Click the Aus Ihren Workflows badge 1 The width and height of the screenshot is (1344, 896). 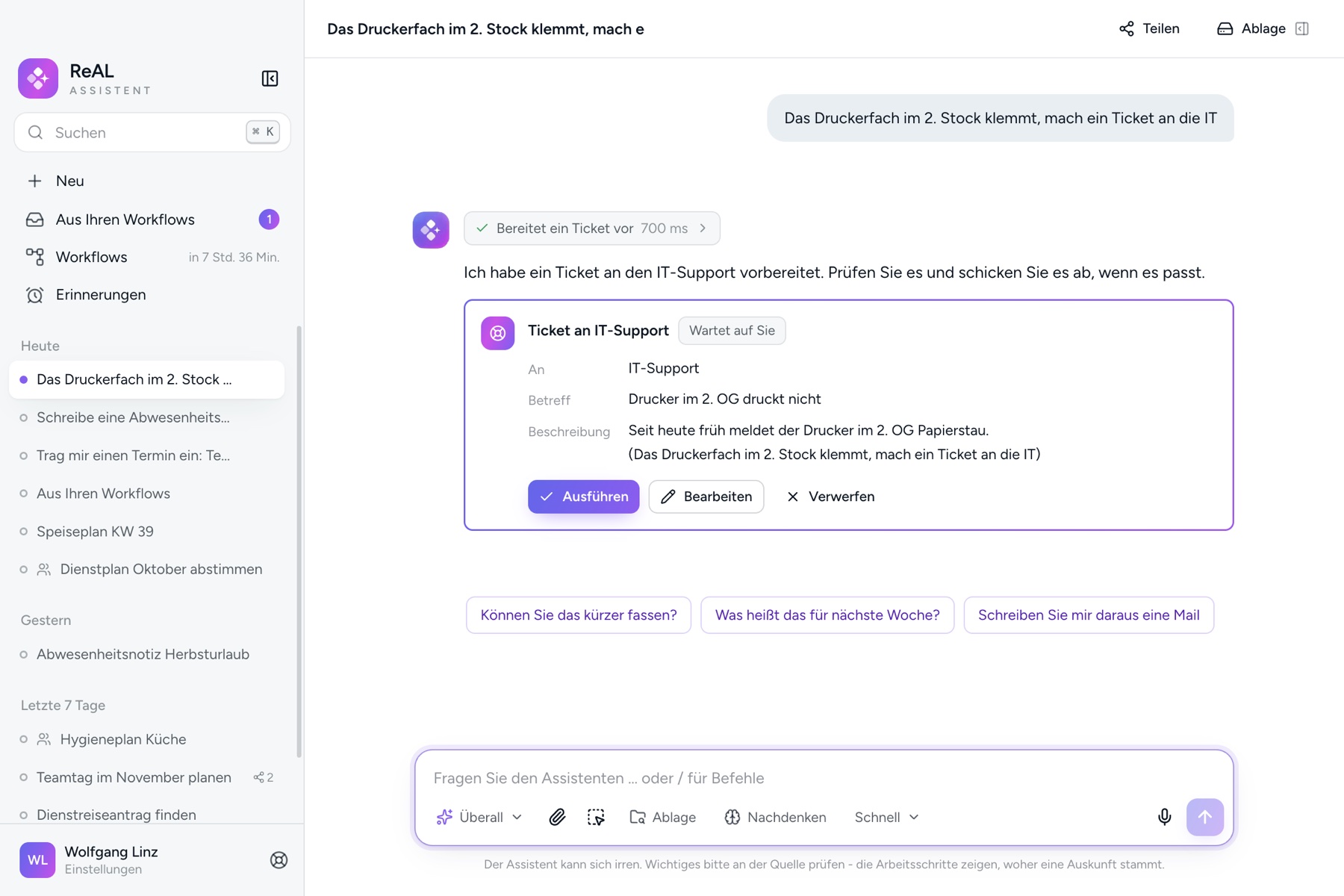point(269,220)
